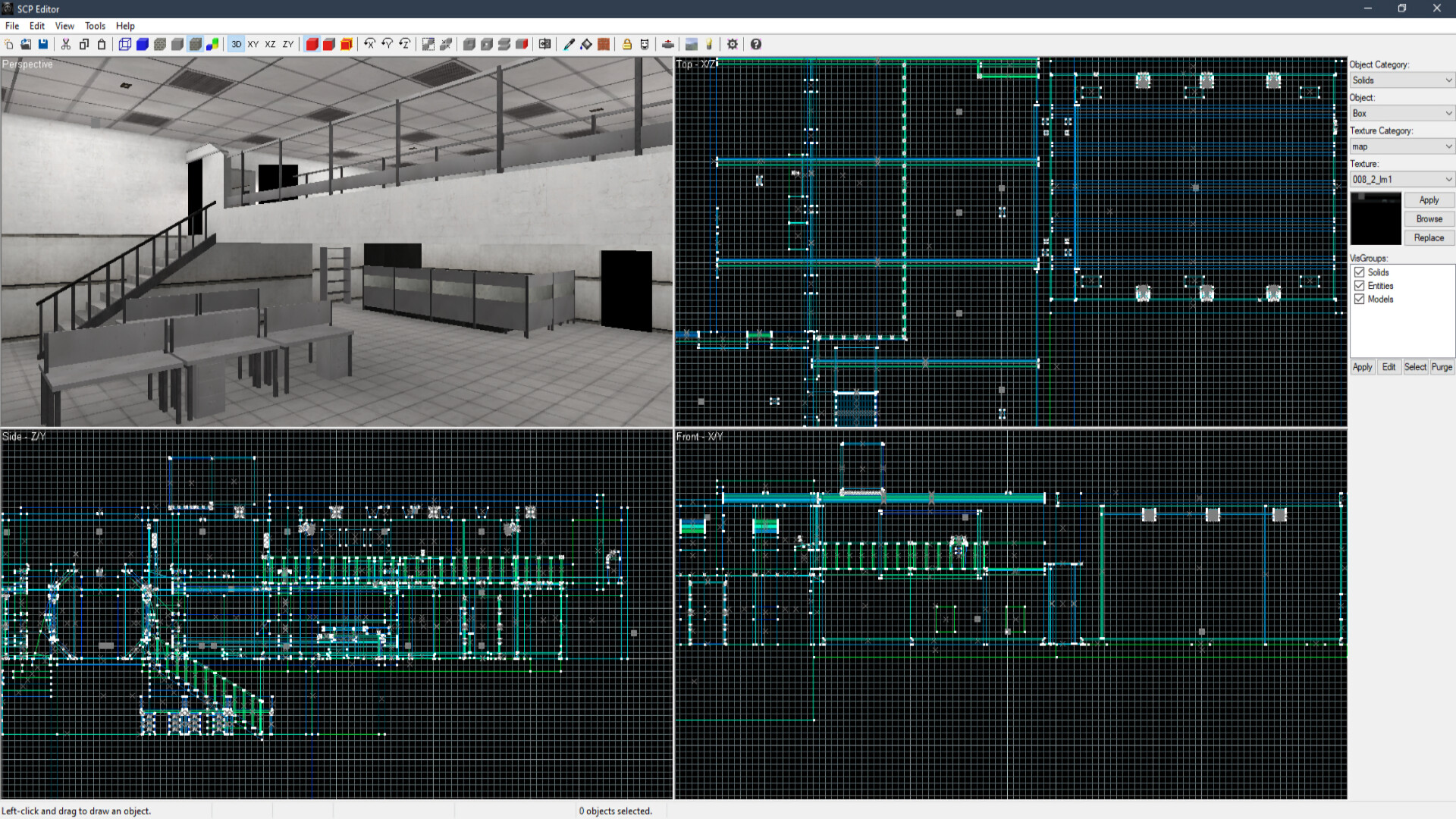Select the texture eyedropper tool
Screen dimensions: 1456x819
tap(570, 44)
